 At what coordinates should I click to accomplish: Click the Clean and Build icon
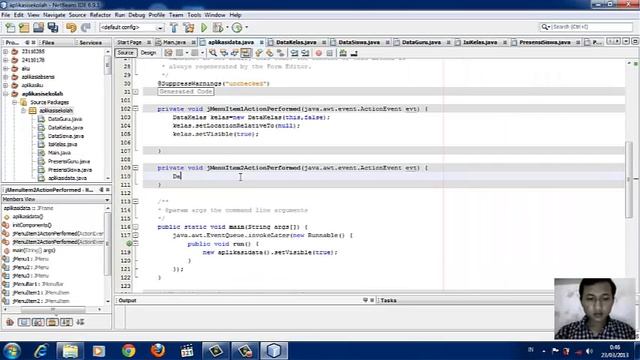[189, 27]
